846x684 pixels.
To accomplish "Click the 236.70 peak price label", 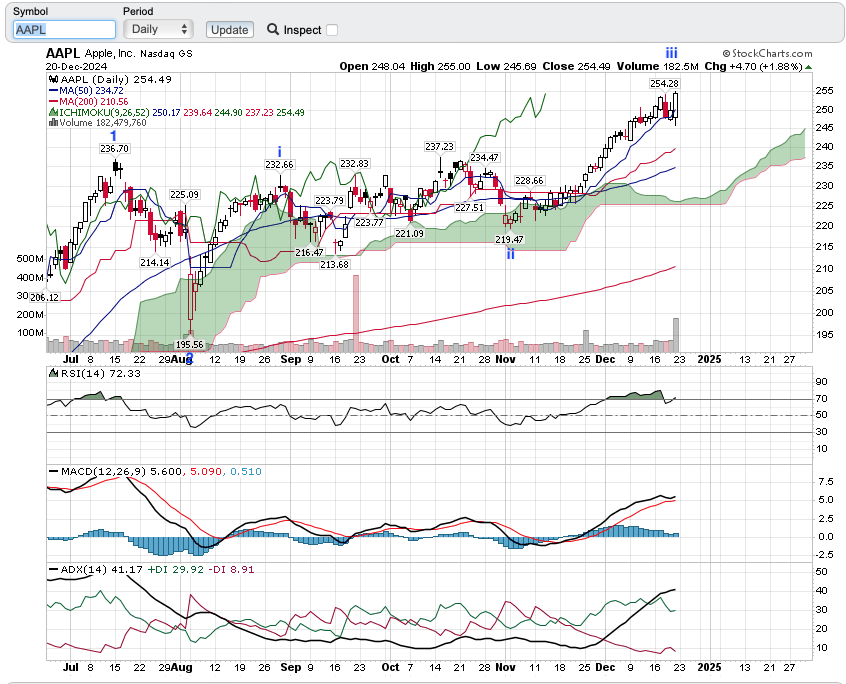I will [114, 148].
